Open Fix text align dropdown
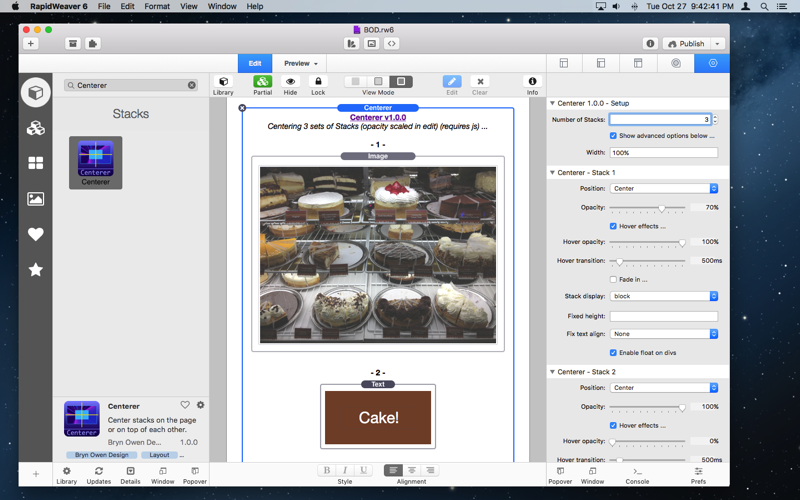This screenshot has height=500, width=800. (x=664, y=334)
